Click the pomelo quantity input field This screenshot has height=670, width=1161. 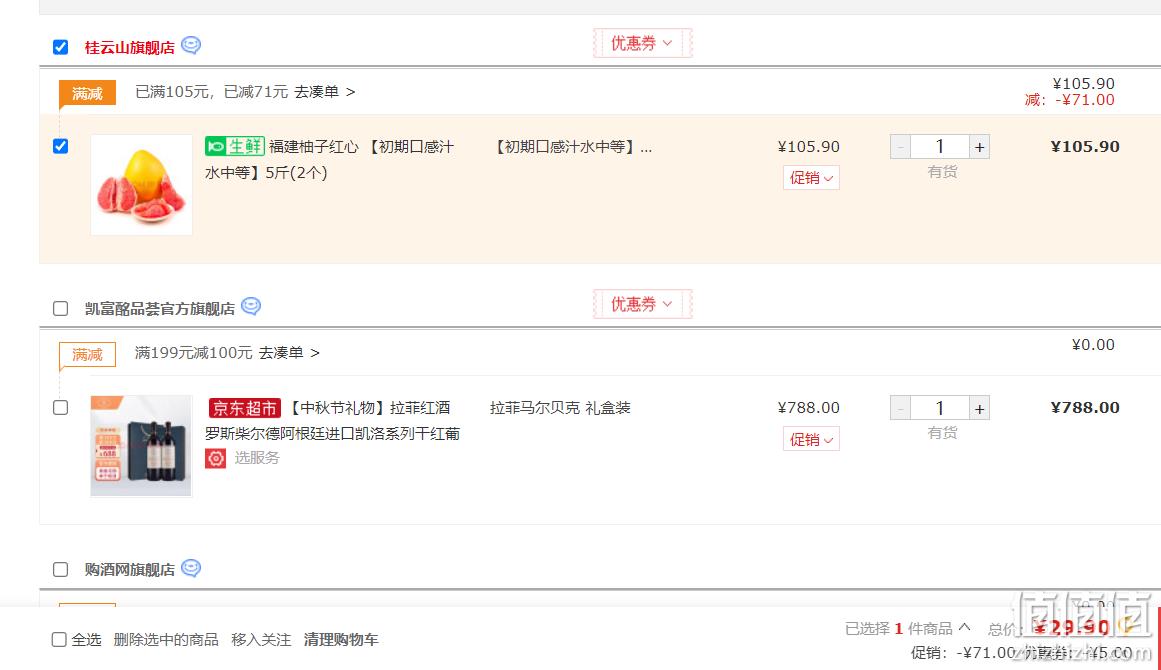click(x=940, y=147)
